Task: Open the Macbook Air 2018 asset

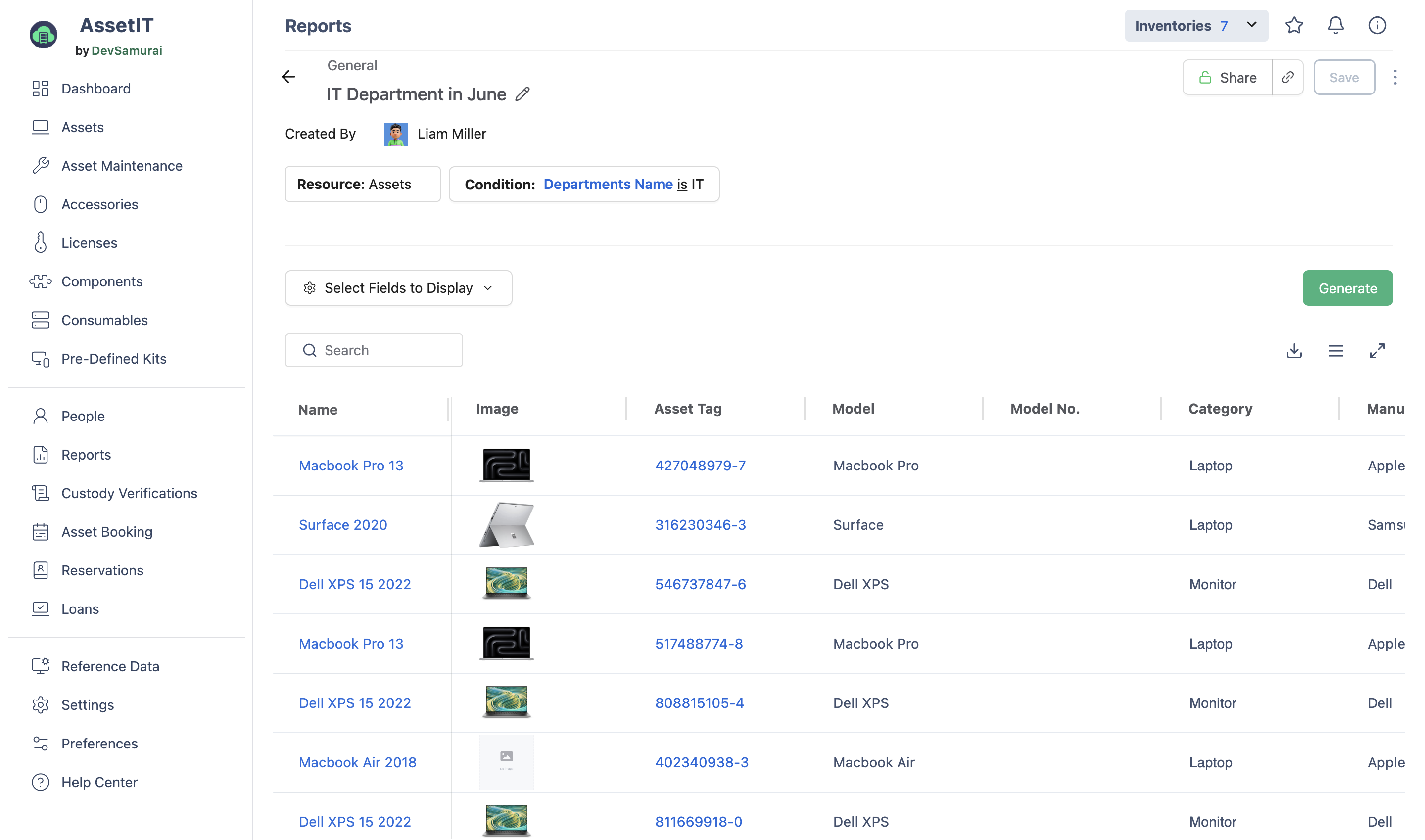Action: (357, 762)
